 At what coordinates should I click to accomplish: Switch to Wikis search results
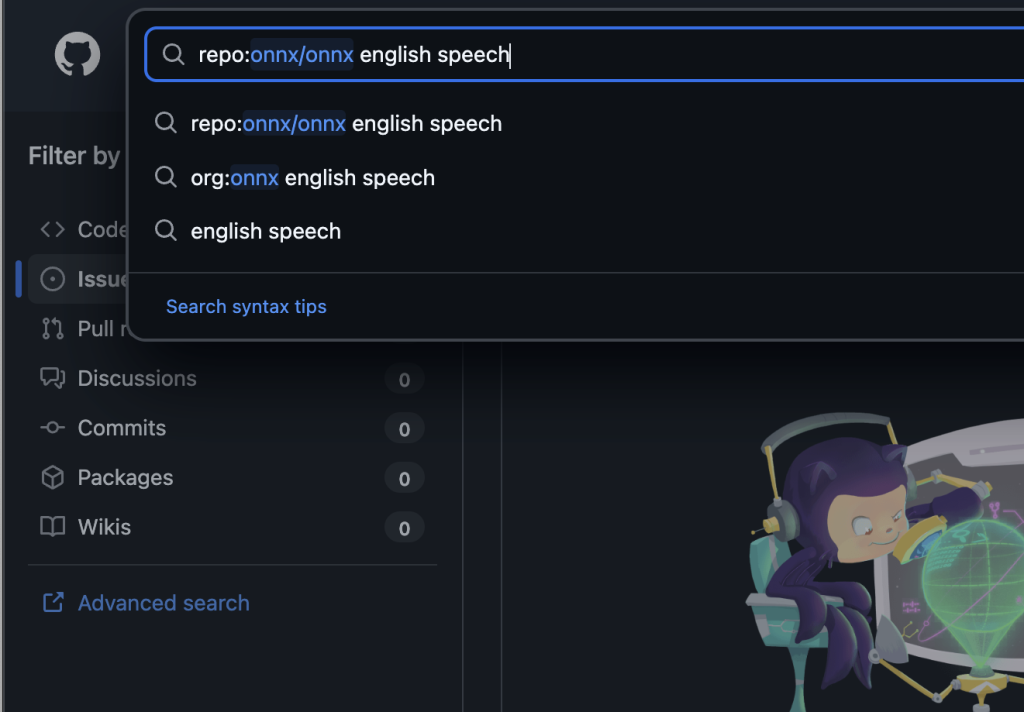pos(104,527)
